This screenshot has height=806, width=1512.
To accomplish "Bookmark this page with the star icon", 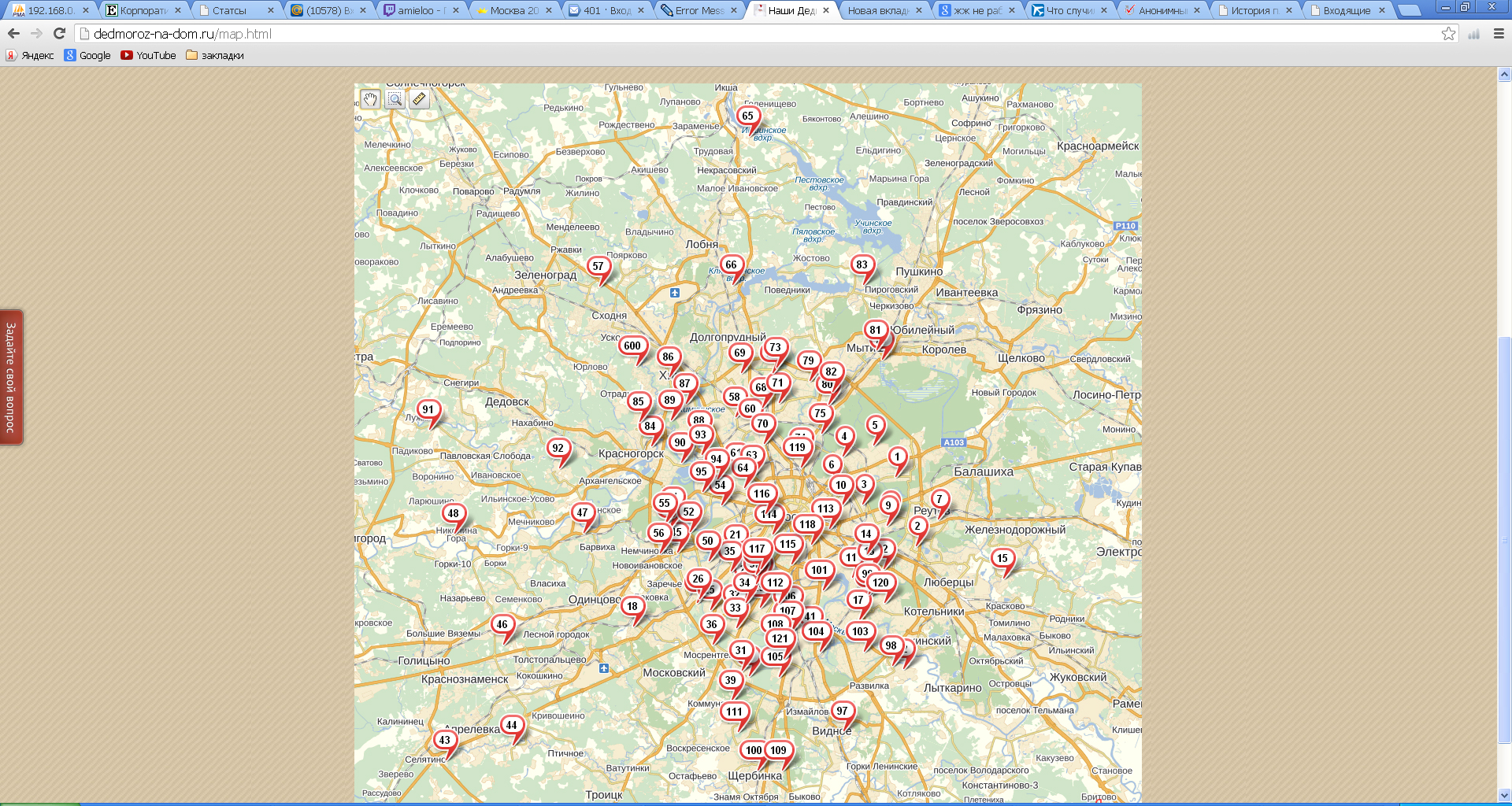I will click(x=1448, y=34).
